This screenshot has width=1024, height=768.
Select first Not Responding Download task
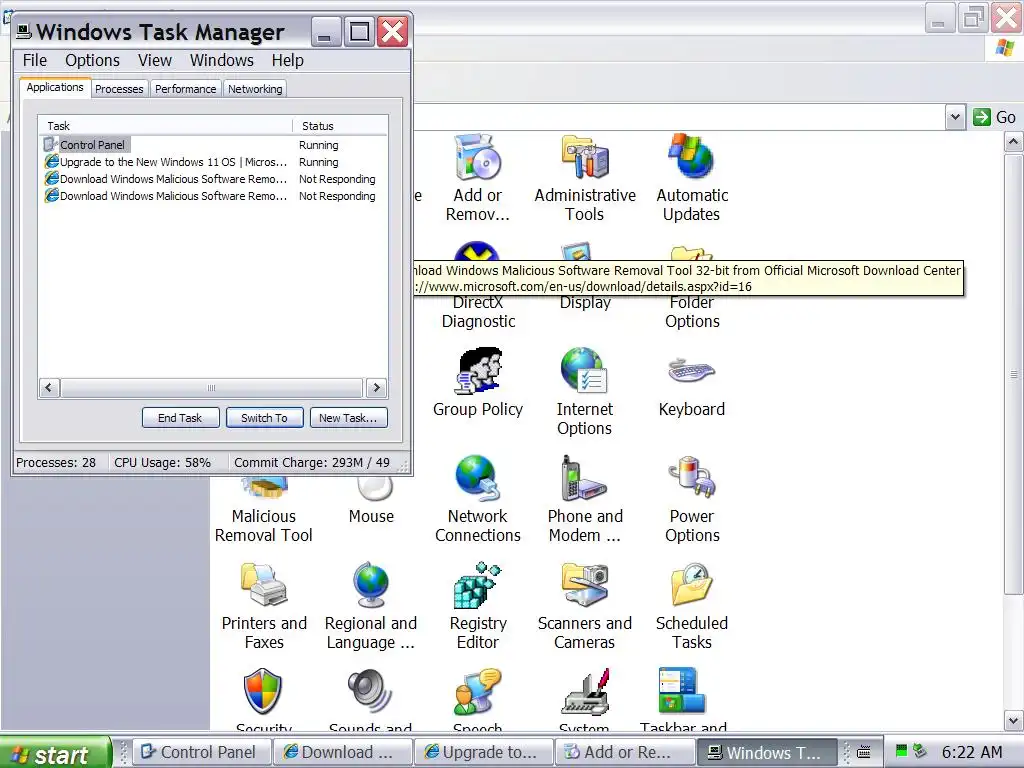213,179
